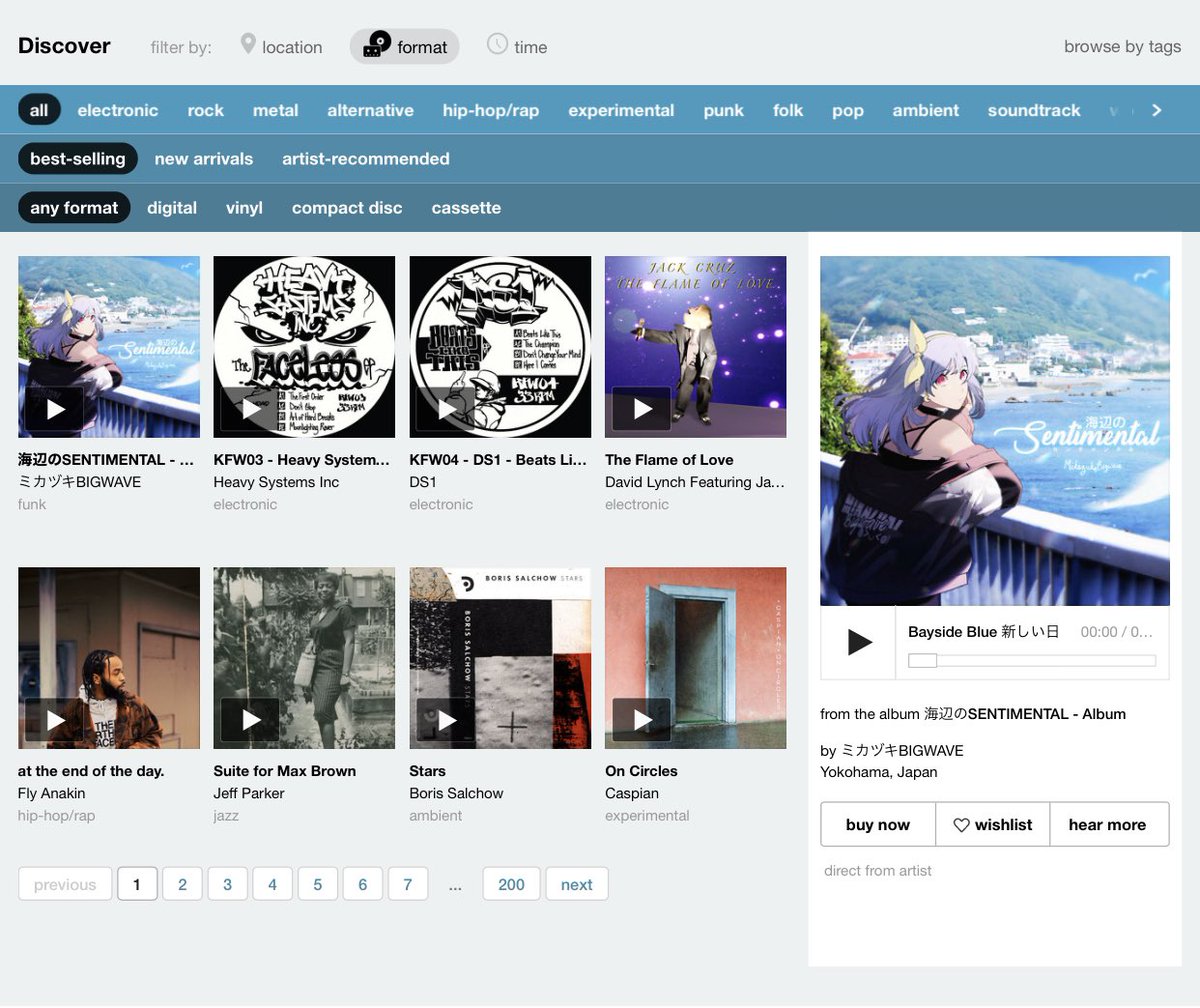This screenshot has height=1008, width=1200.
Task: Open the location filter
Action: coord(281,46)
